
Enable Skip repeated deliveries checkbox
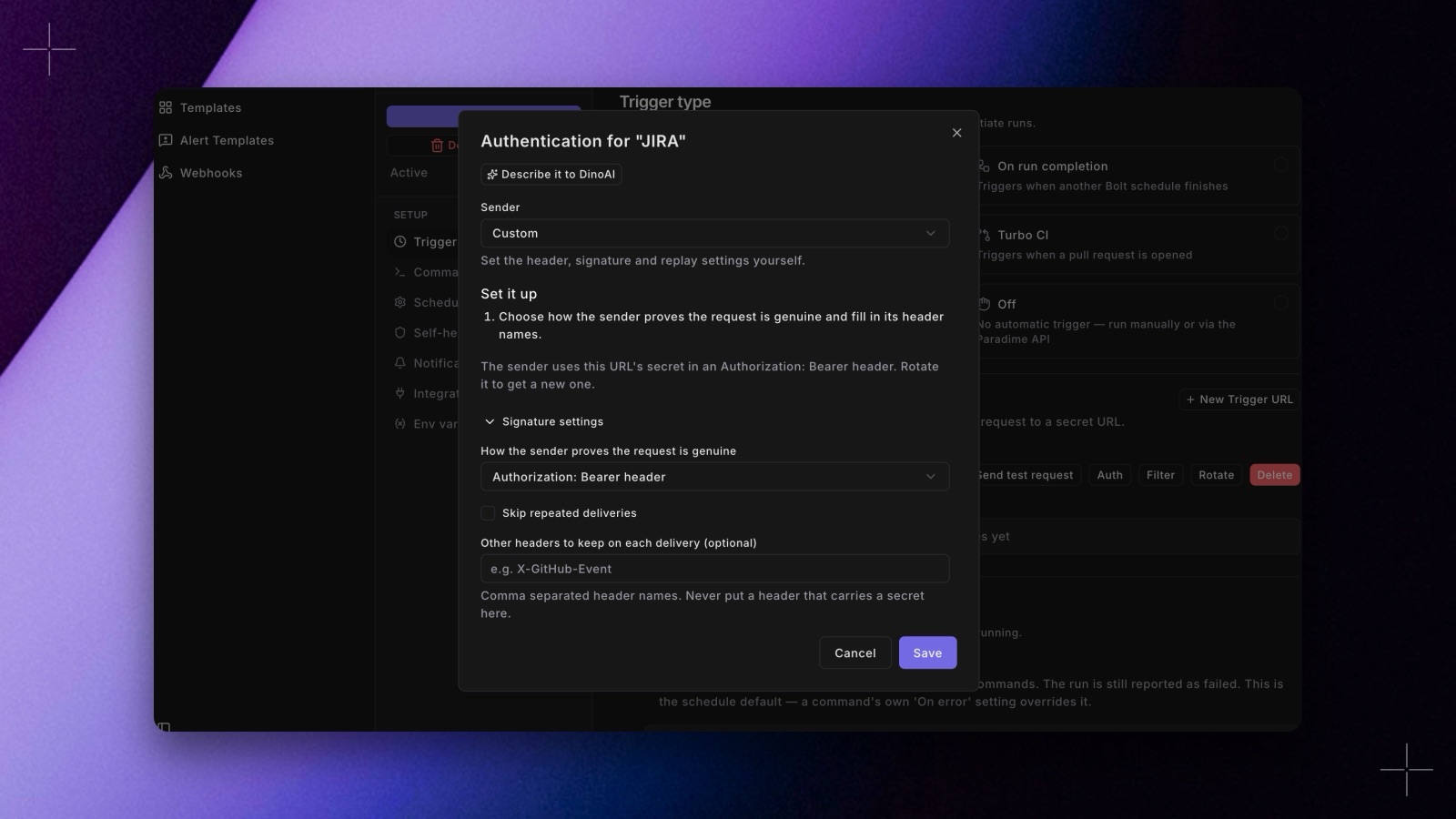coord(488,513)
